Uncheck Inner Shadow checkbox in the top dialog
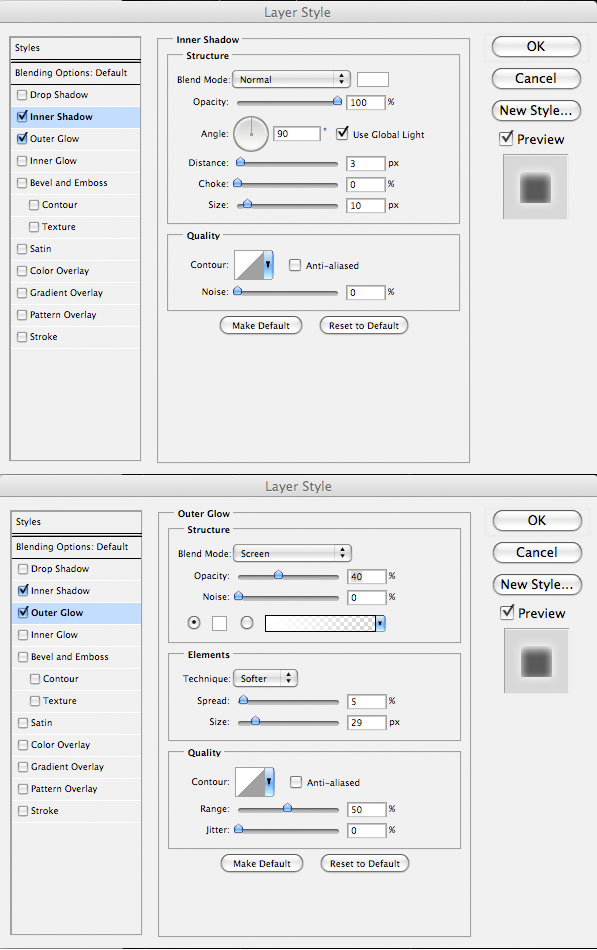Image resolution: width=597 pixels, height=950 pixels. (22, 116)
